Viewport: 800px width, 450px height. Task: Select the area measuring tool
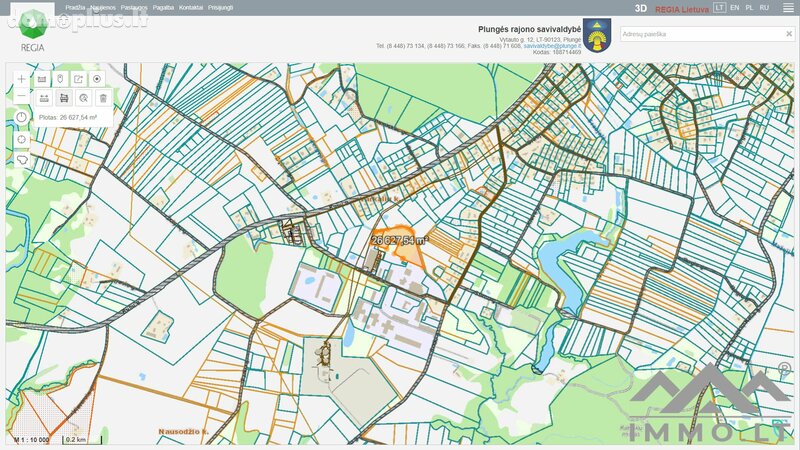coord(64,98)
